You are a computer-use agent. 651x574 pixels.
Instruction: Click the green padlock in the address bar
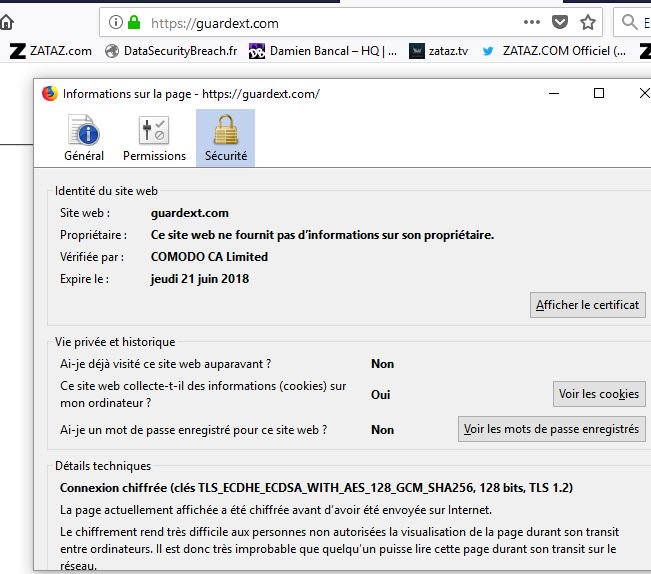click(x=134, y=22)
